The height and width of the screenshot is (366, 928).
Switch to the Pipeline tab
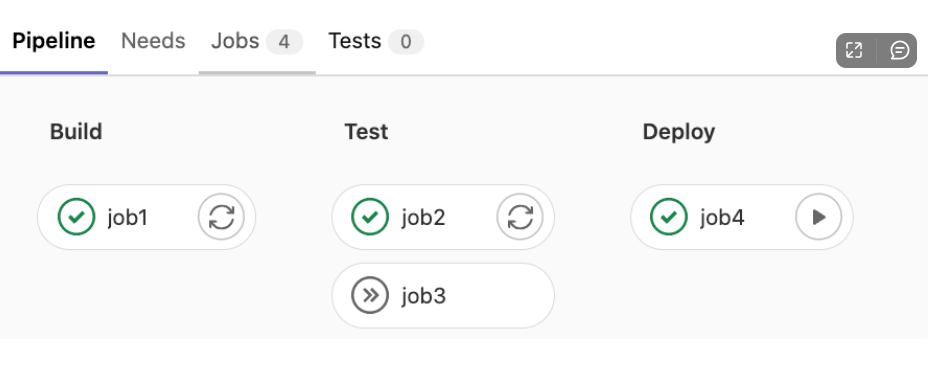(x=54, y=41)
